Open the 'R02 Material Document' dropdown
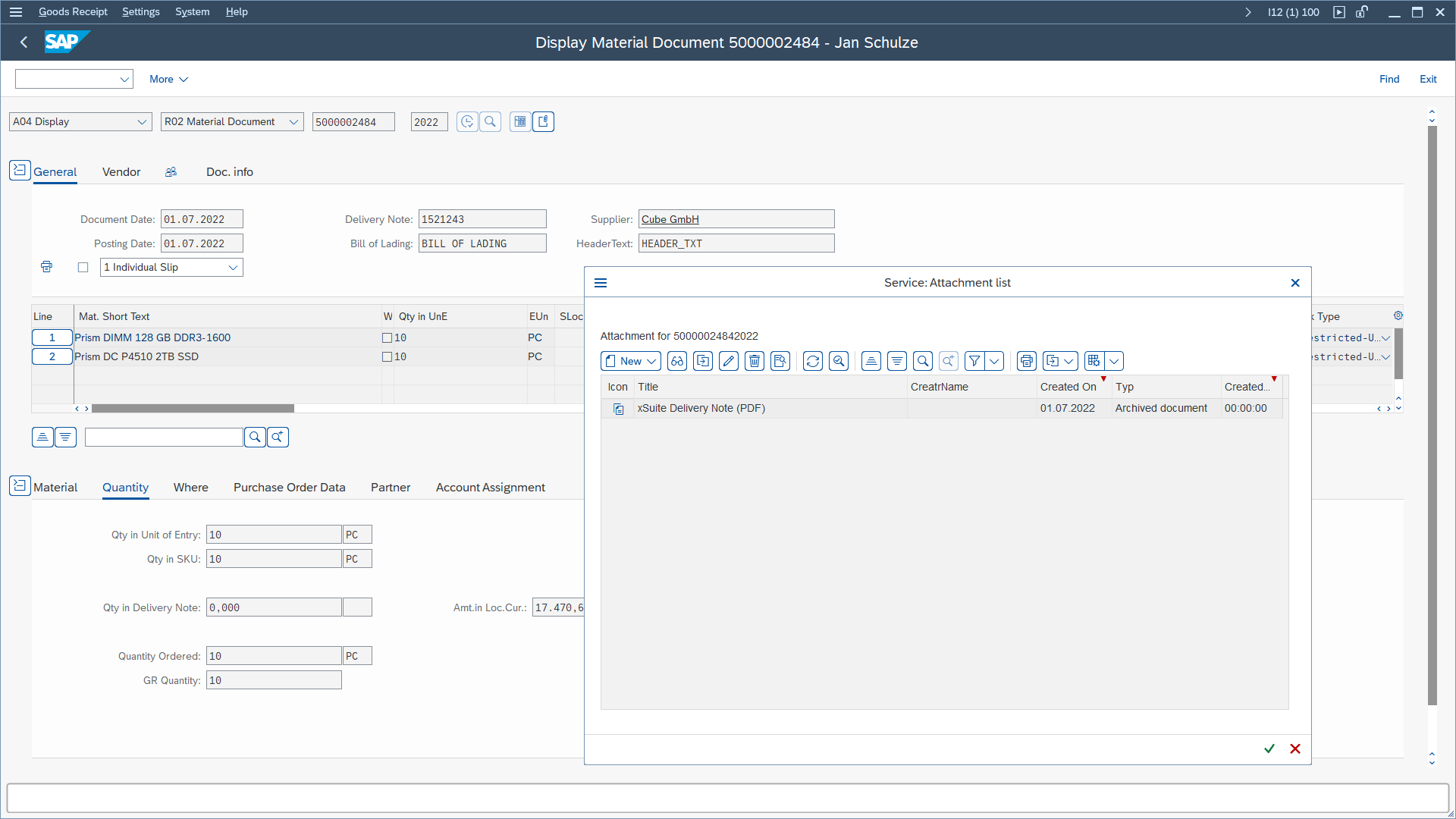1456x819 pixels. point(294,121)
